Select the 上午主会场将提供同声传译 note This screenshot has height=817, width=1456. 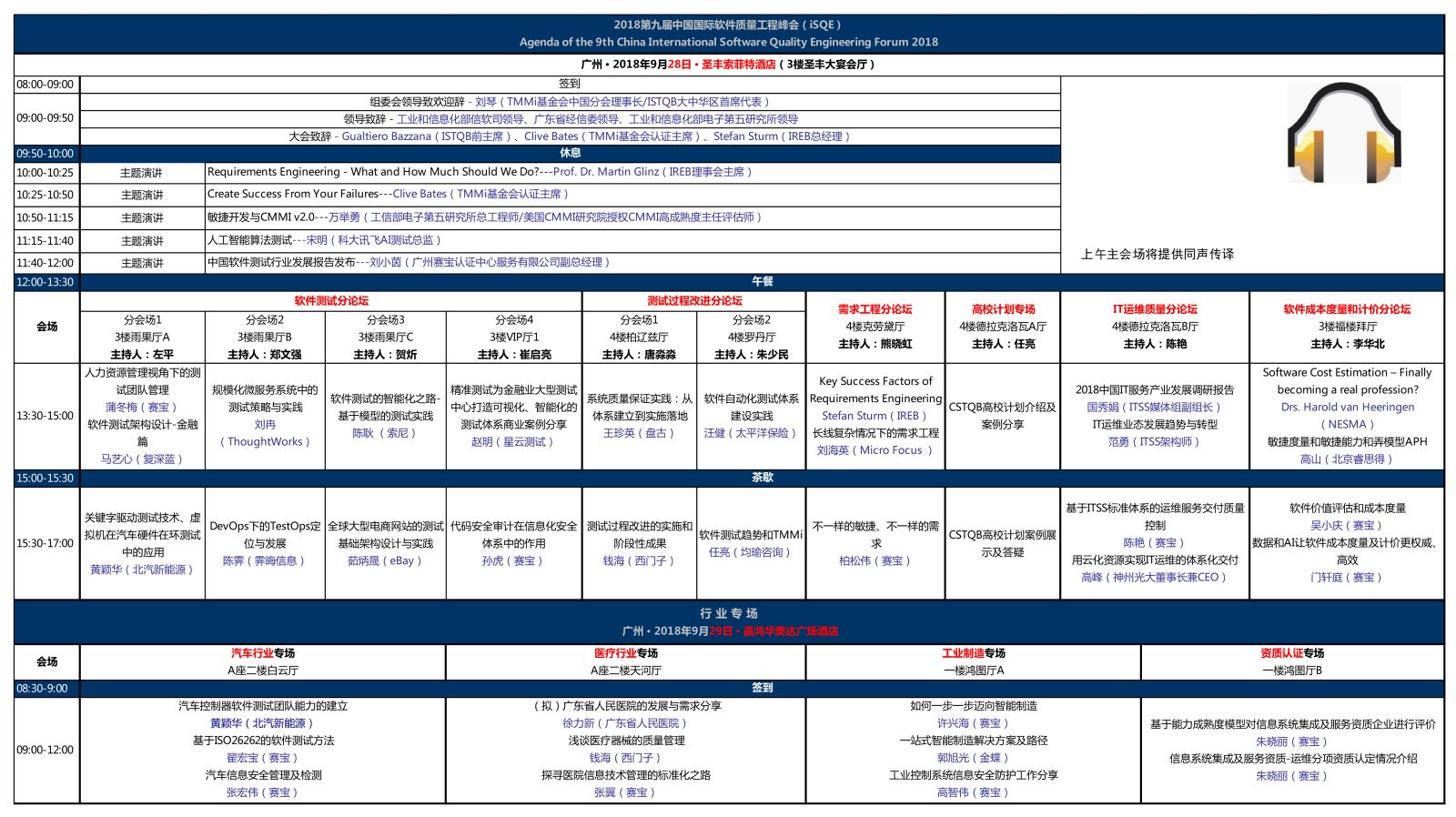(1158, 255)
